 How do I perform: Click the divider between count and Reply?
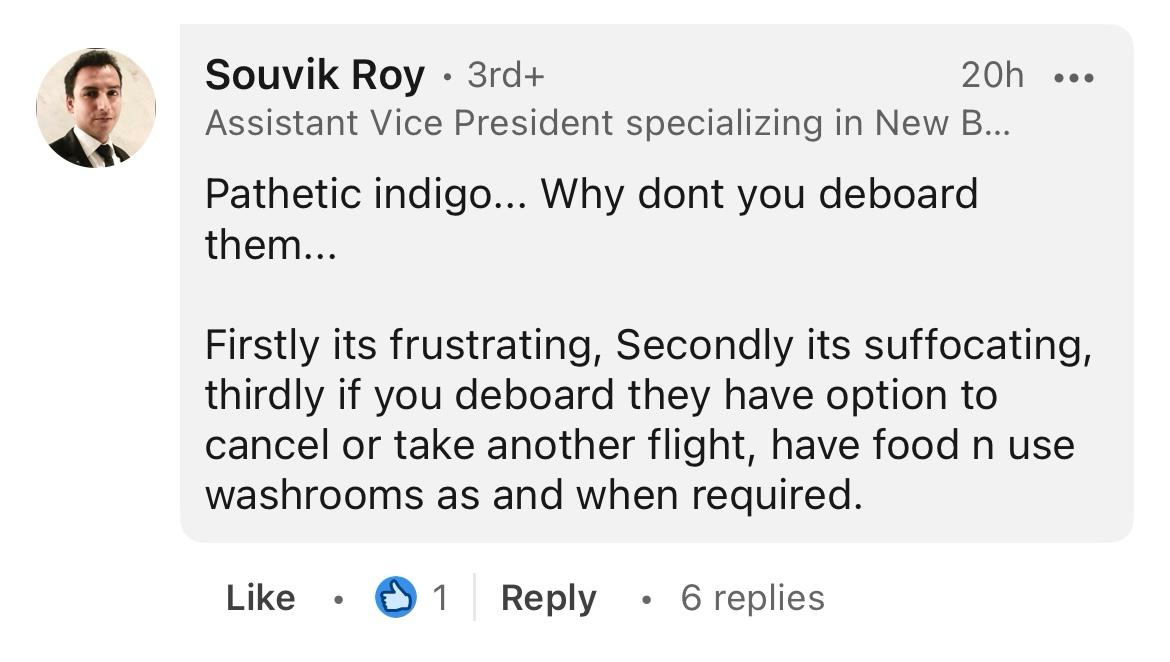point(474,597)
